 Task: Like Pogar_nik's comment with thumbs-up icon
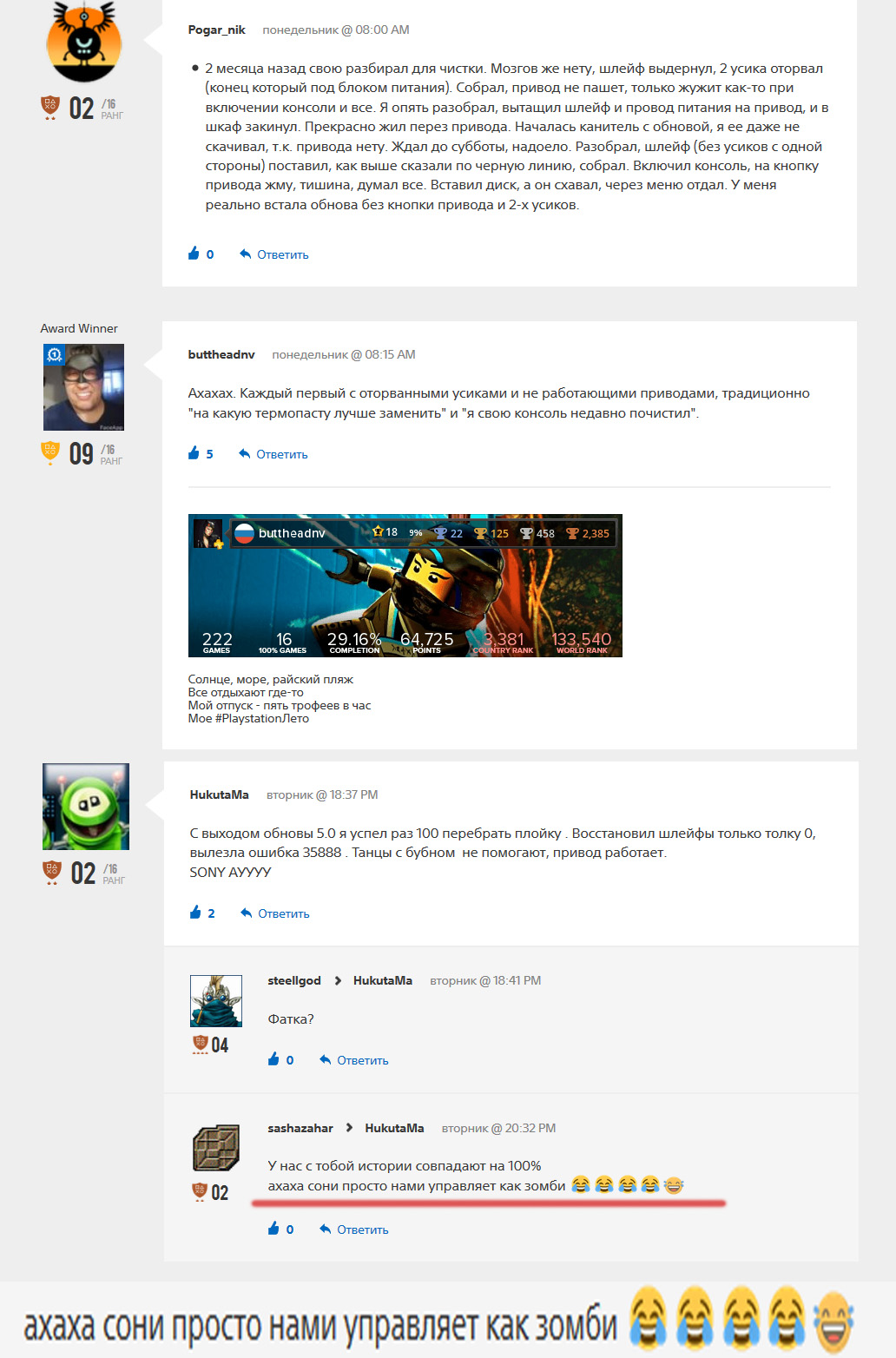click(x=194, y=254)
